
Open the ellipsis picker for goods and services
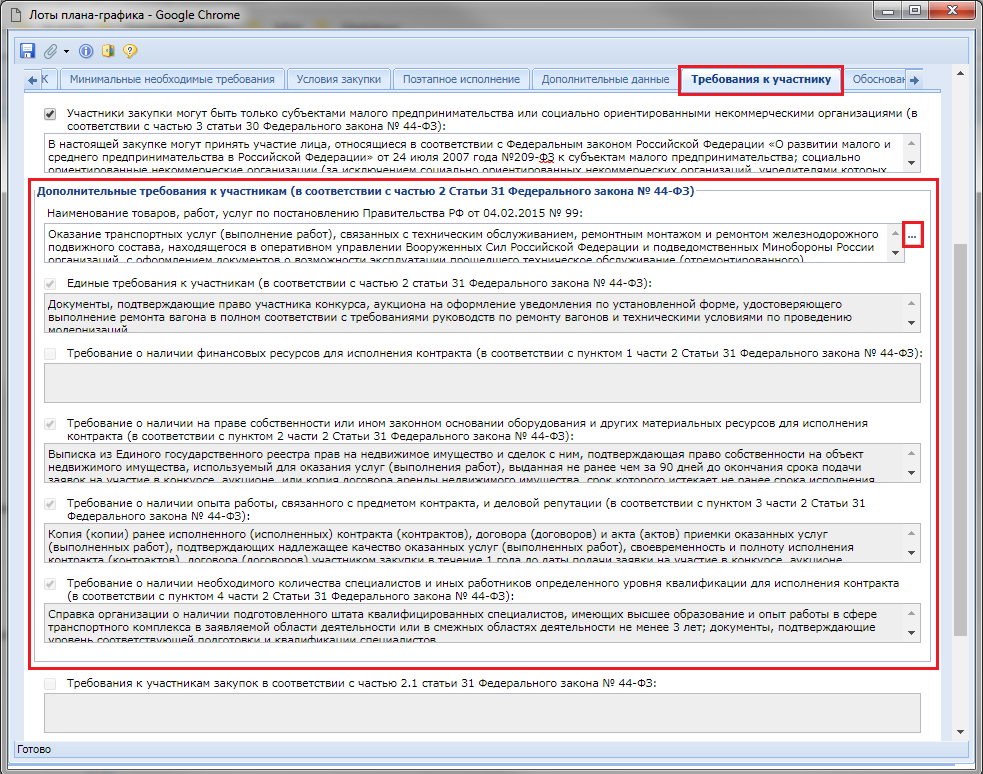pos(912,235)
